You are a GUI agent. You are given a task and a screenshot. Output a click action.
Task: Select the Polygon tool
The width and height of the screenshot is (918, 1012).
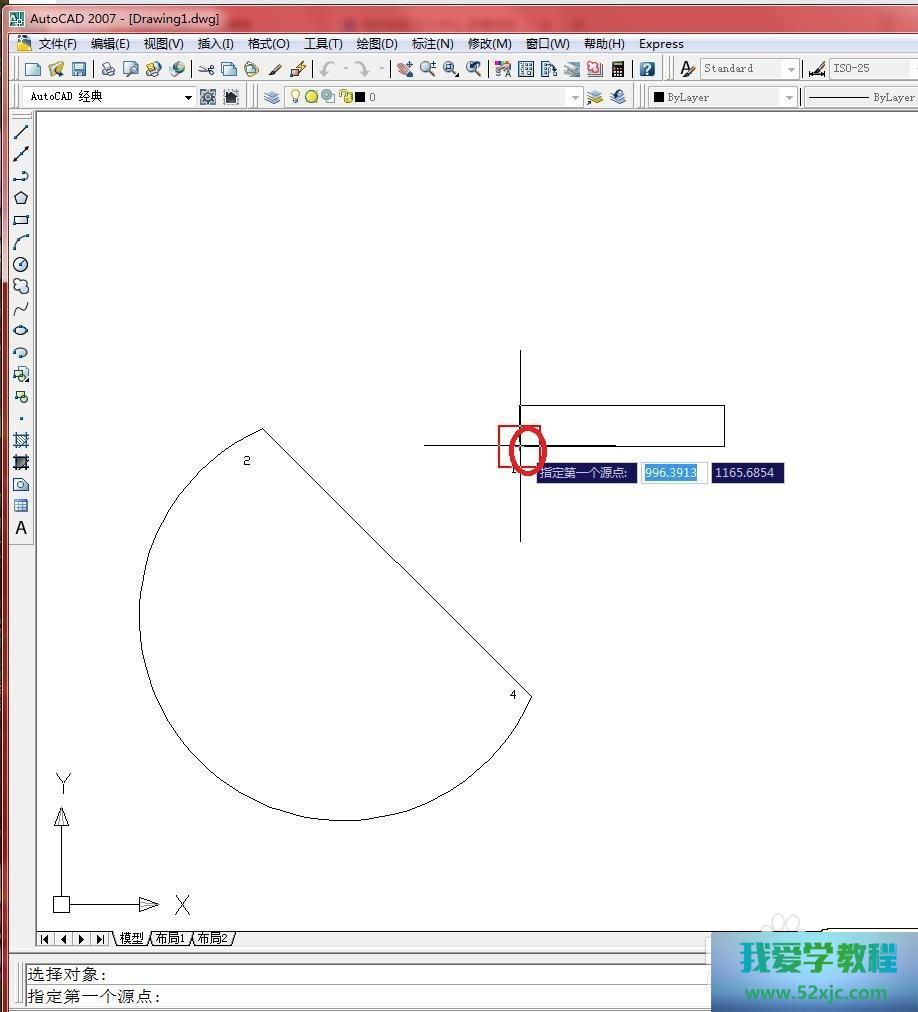pos(21,198)
